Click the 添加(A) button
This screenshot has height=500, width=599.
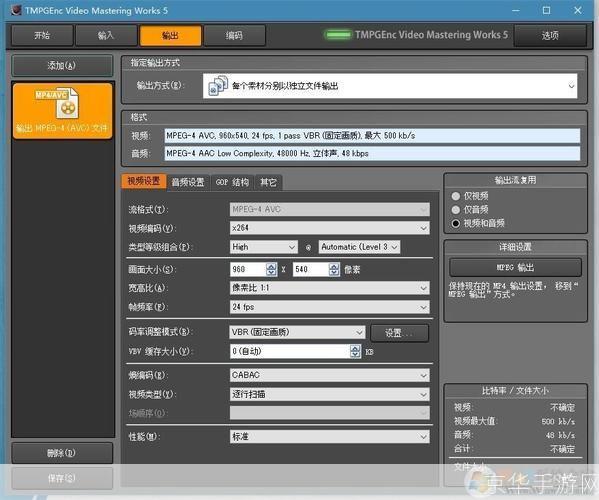(62, 65)
